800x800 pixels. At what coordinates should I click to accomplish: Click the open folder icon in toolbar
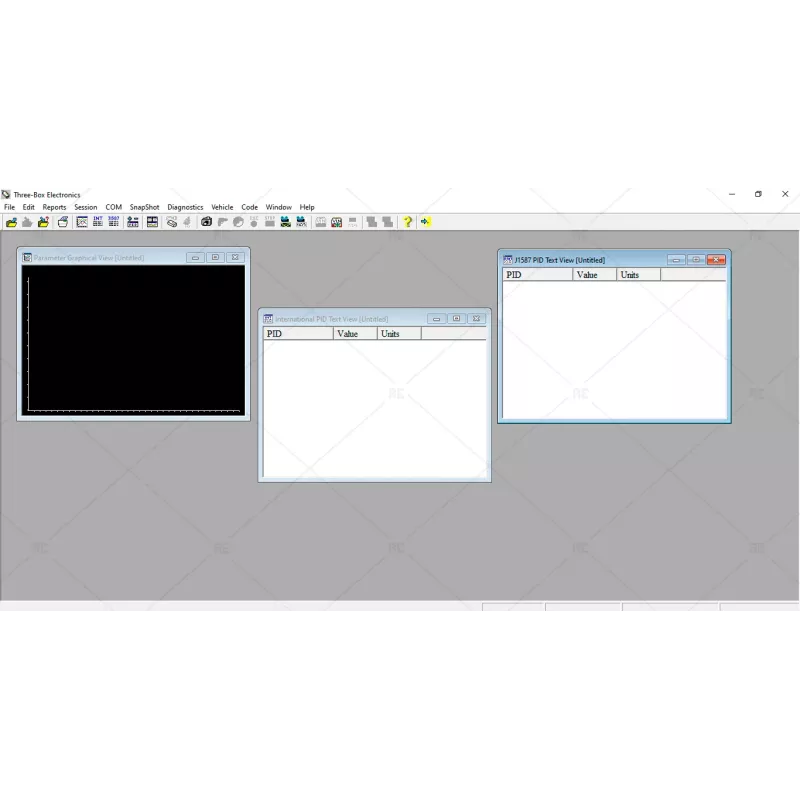[x=11, y=222]
